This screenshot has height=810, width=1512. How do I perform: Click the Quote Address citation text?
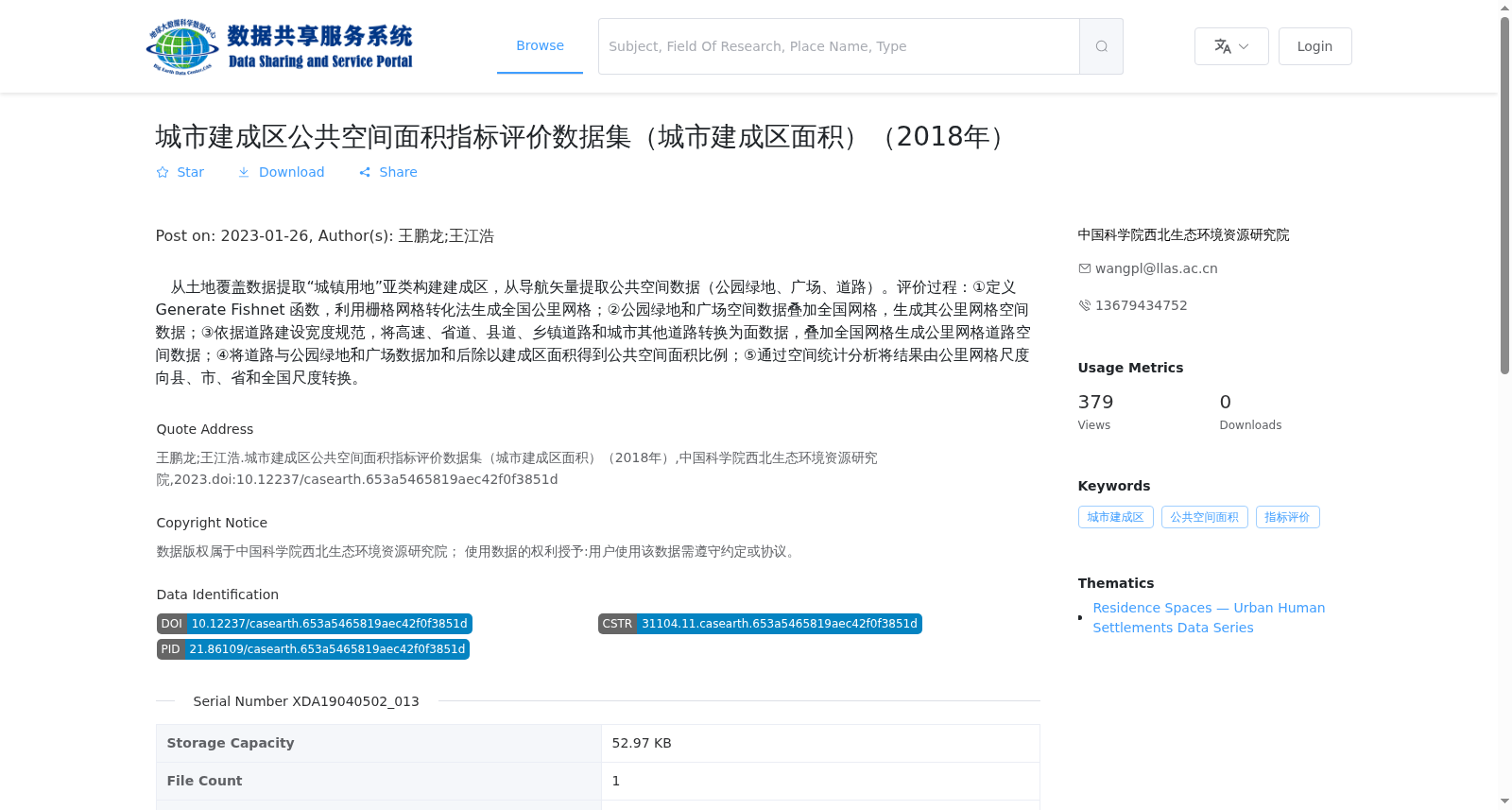click(x=517, y=469)
